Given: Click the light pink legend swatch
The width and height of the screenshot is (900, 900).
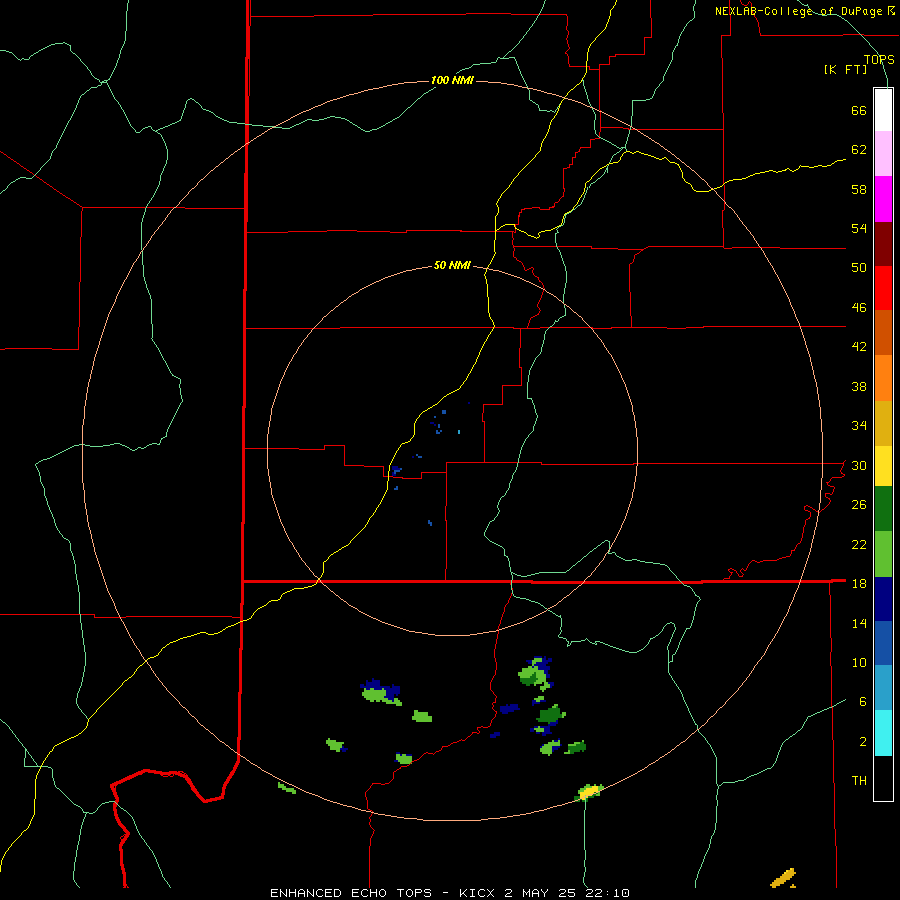Looking at the screenshot, I should tap(883, 154).
